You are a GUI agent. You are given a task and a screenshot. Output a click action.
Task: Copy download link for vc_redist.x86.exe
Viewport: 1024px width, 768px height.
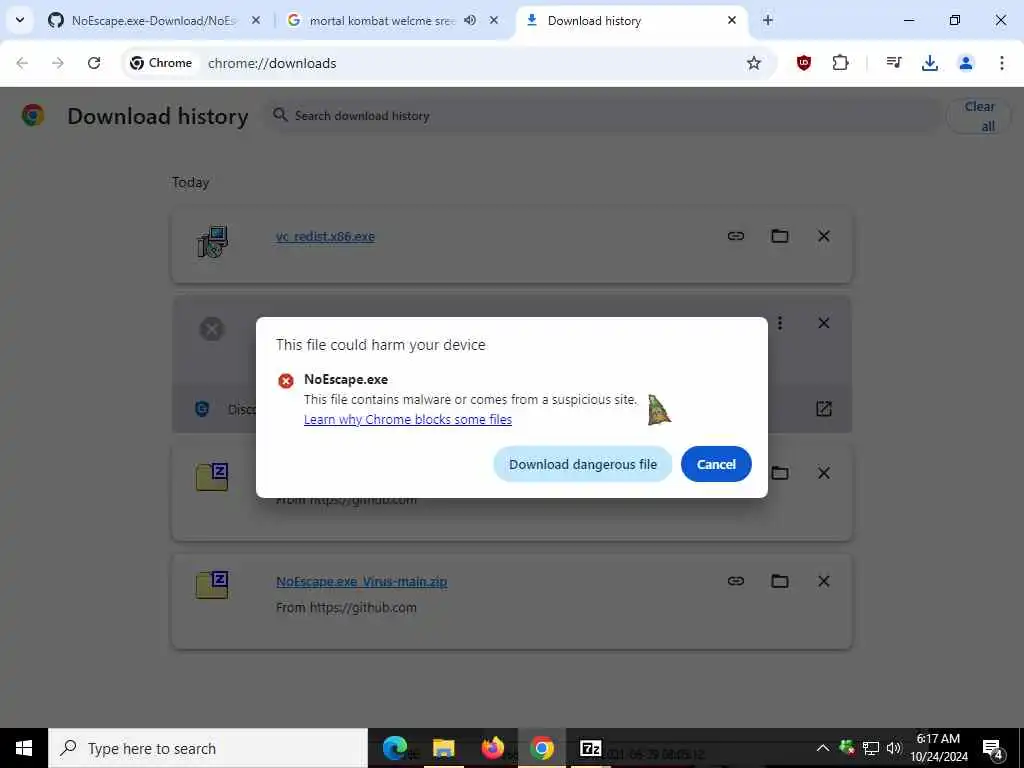click(x=736, y=236)
